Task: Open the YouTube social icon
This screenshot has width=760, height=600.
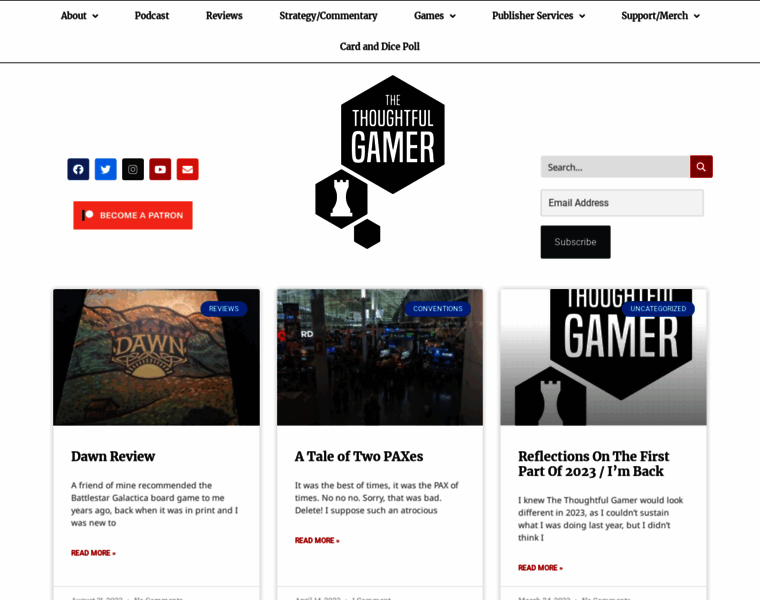Action: (x=160, y=169)
